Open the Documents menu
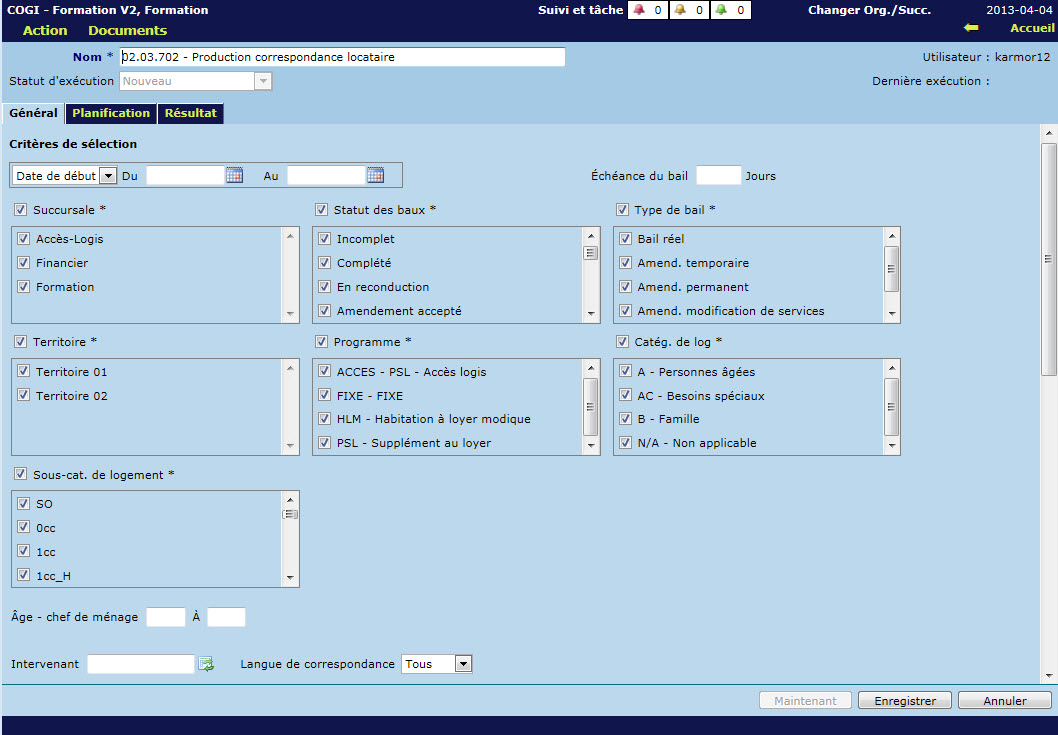The image size is (1058, 735). (127, 31)
